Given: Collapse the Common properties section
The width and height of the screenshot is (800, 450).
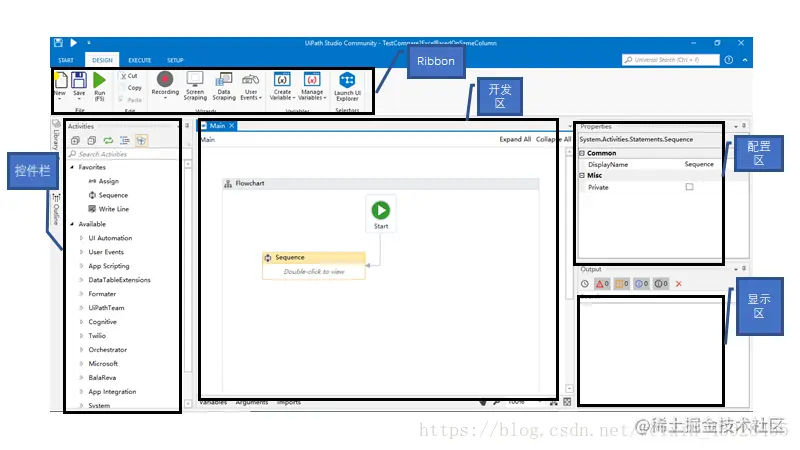Looking at the screenshot, I should click(582, 153).
